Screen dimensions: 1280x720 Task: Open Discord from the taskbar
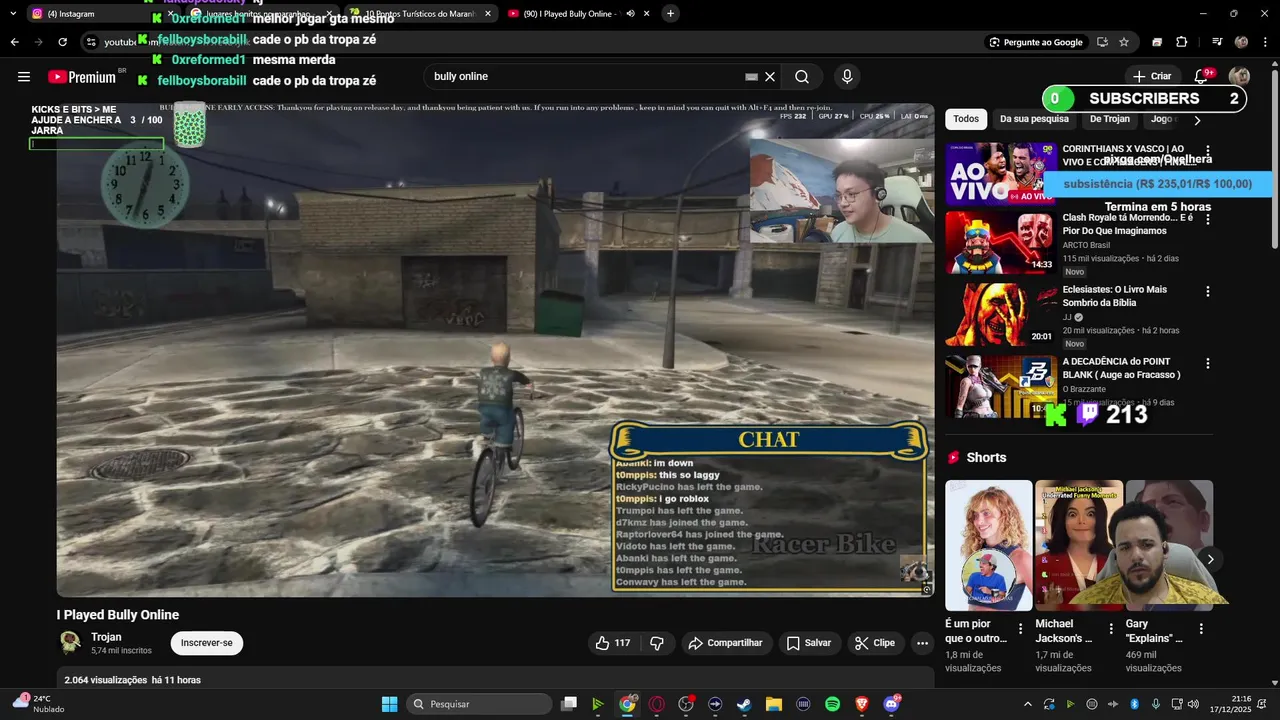pyautogui.click(x=891, y=704)
